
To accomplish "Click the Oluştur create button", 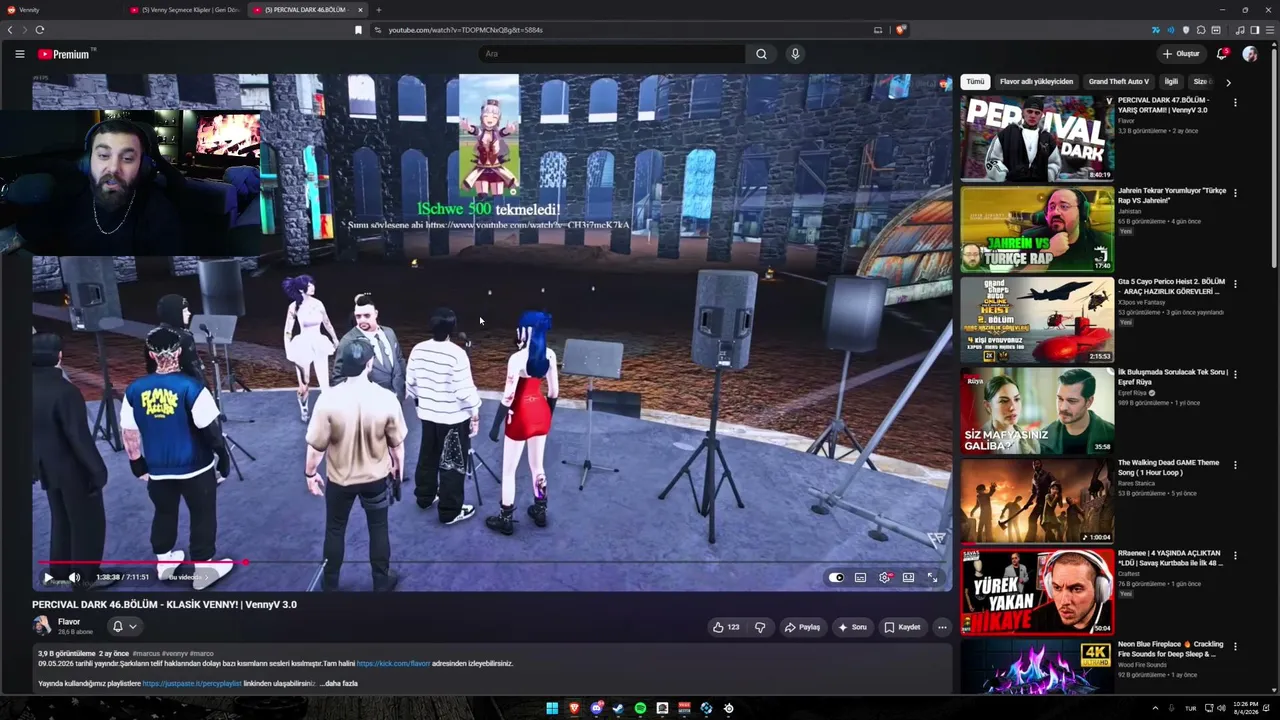I will 1181,54.
